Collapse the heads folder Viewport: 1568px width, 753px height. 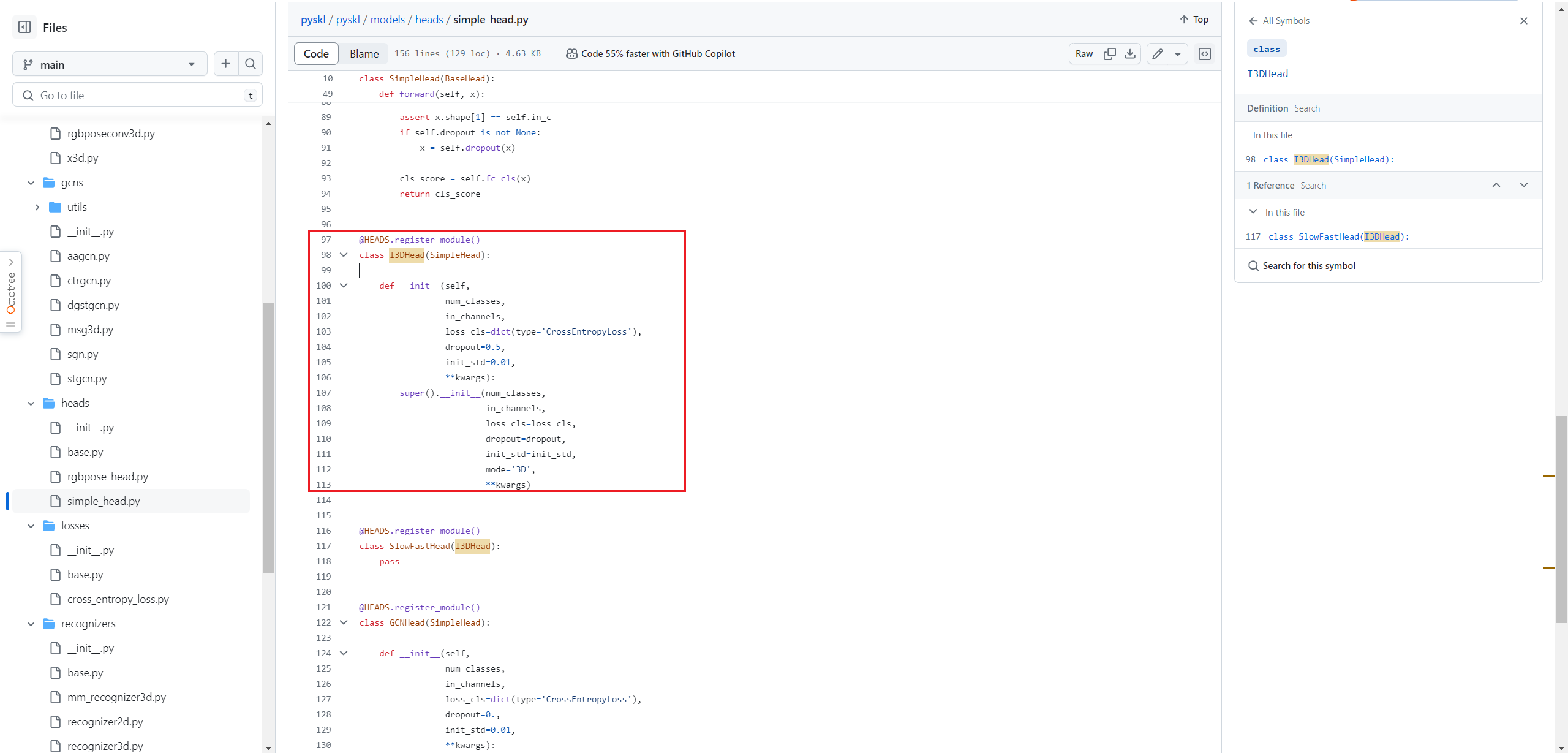point(31,403)
